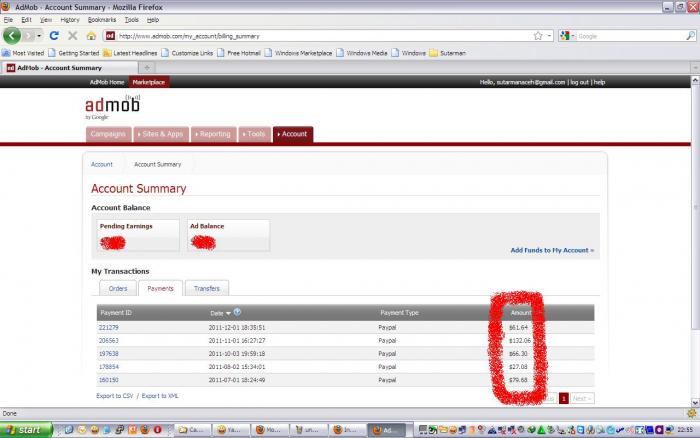The image size is (700, 438).
Task: Open payment ID 160150
Action: pos(108,380)
